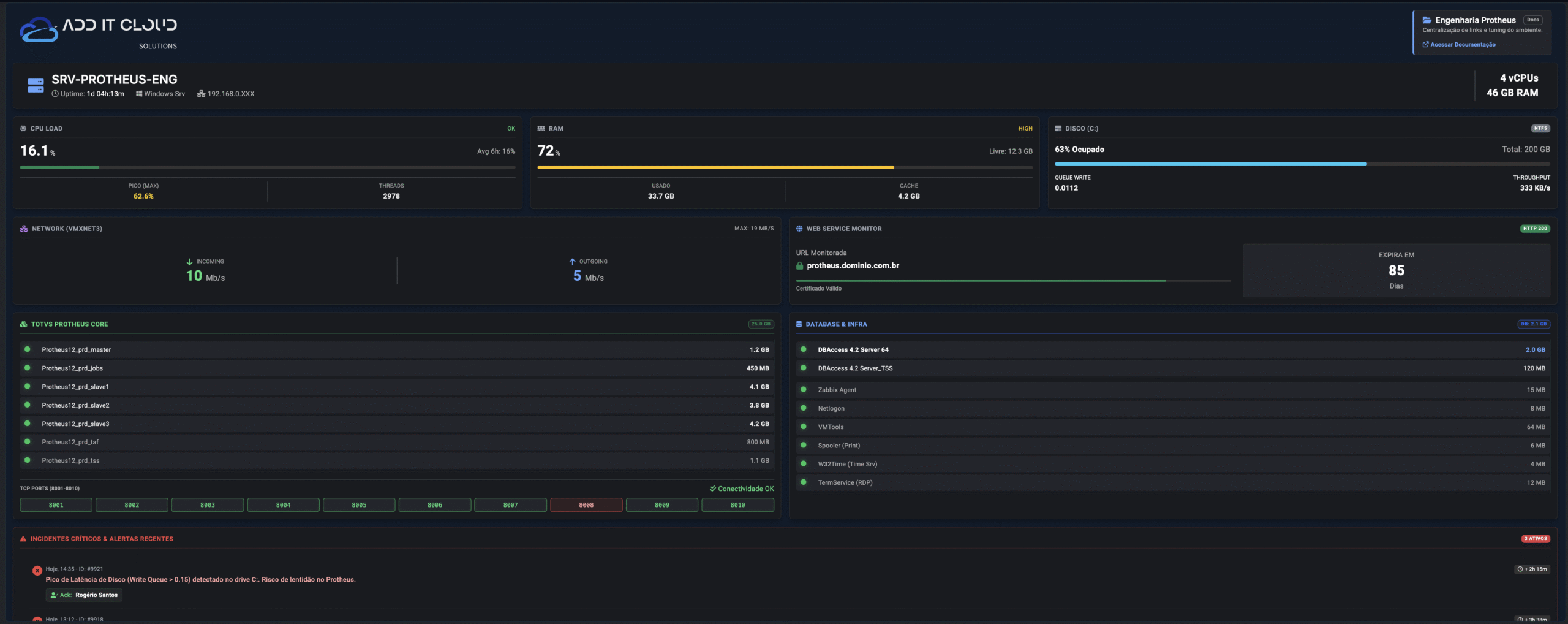
Task: Click the green padlock next to protheus.dominio.com.br
Action: 799,266
